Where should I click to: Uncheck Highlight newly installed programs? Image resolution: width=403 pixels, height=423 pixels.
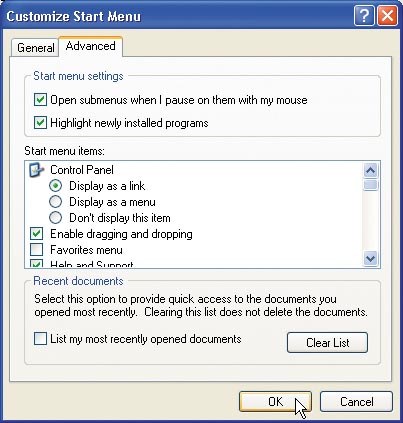point(40,123)
